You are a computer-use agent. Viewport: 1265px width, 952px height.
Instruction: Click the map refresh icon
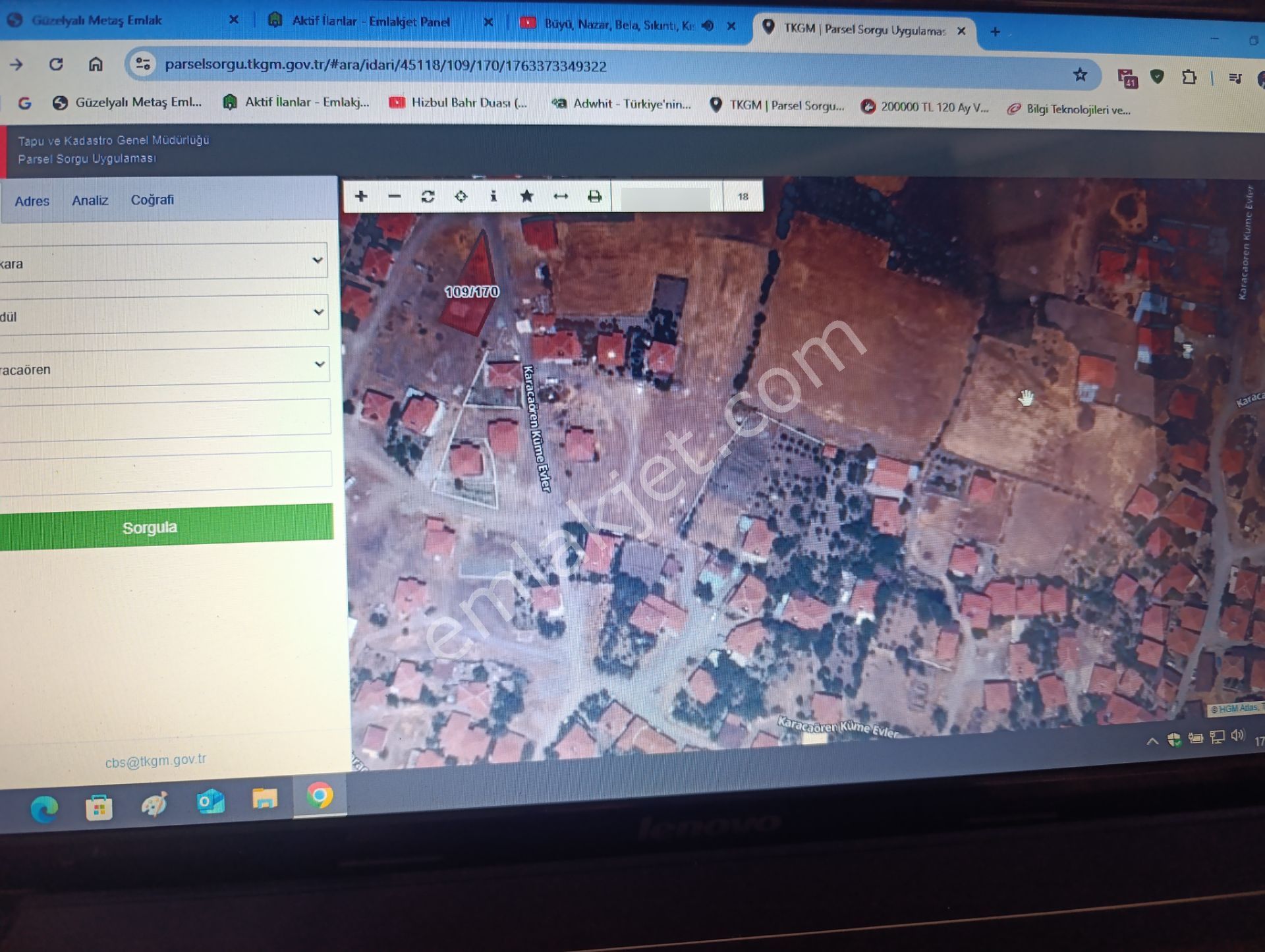428,196
